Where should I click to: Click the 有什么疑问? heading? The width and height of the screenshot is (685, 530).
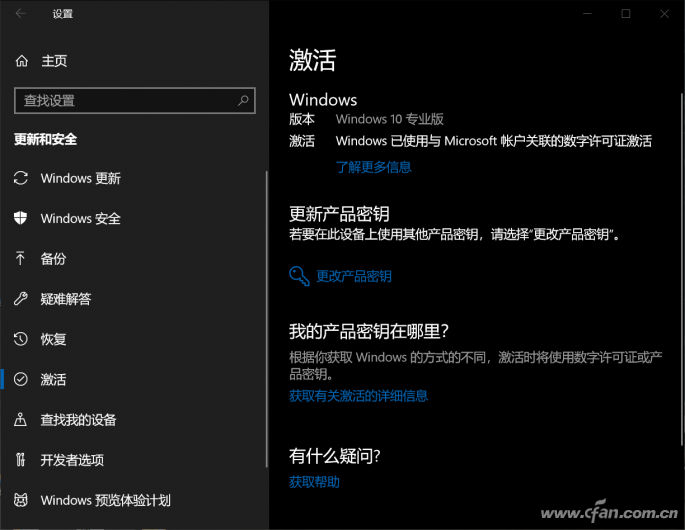[335, 456]
